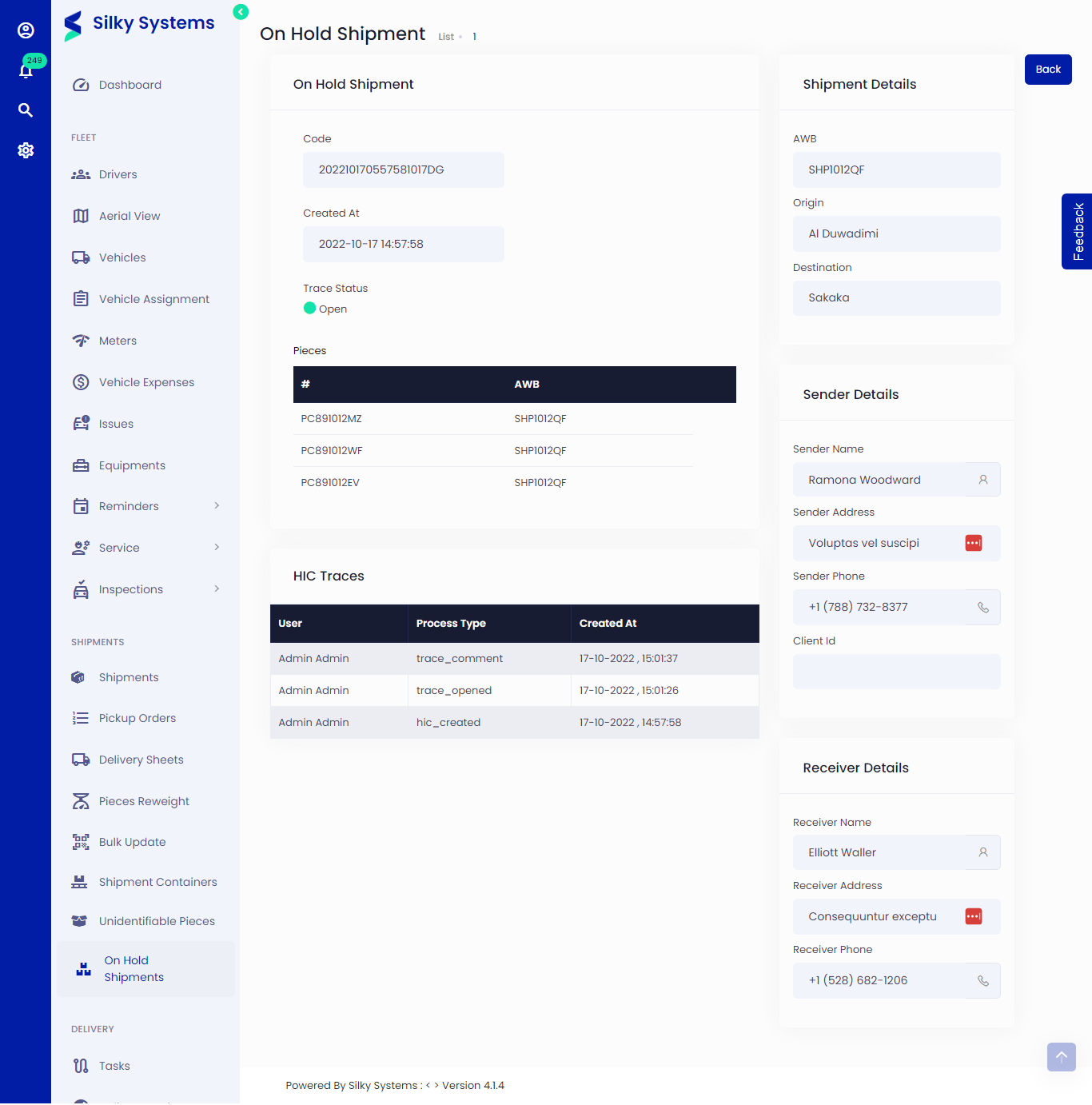Click the user profile icon at top left
The image size is (1092, 1105).
click(x=26, y=30)
